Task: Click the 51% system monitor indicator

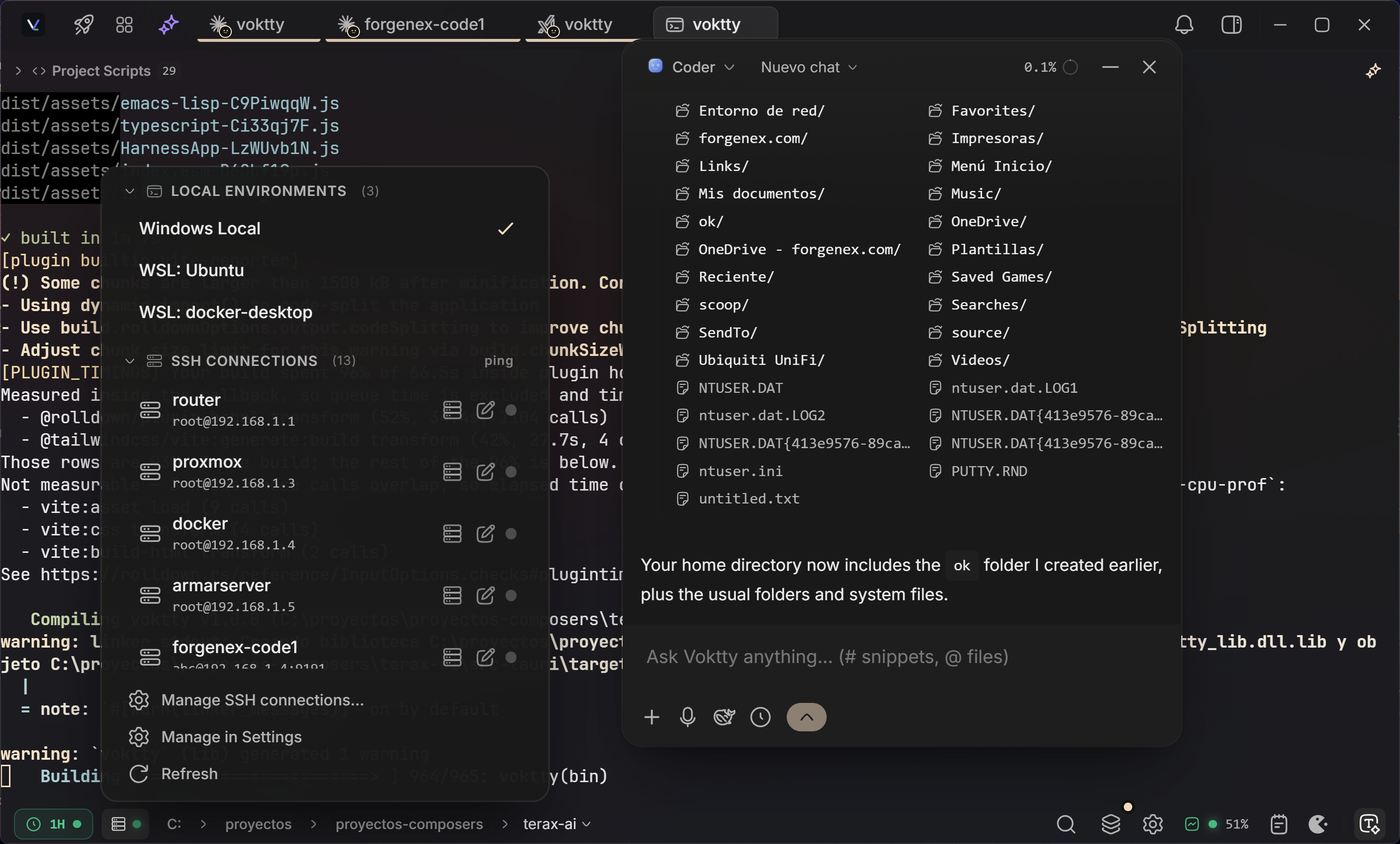Action: 1217,824
